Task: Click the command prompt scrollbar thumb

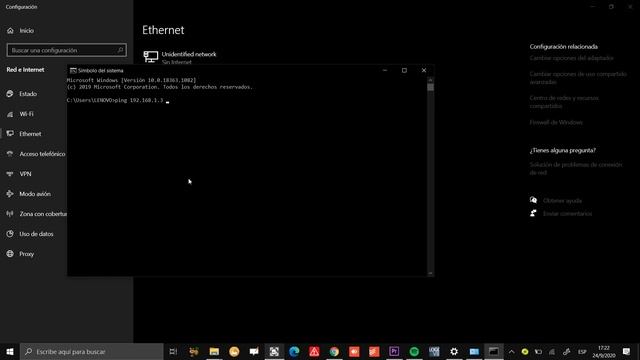Action: click(x=431, y=87)
